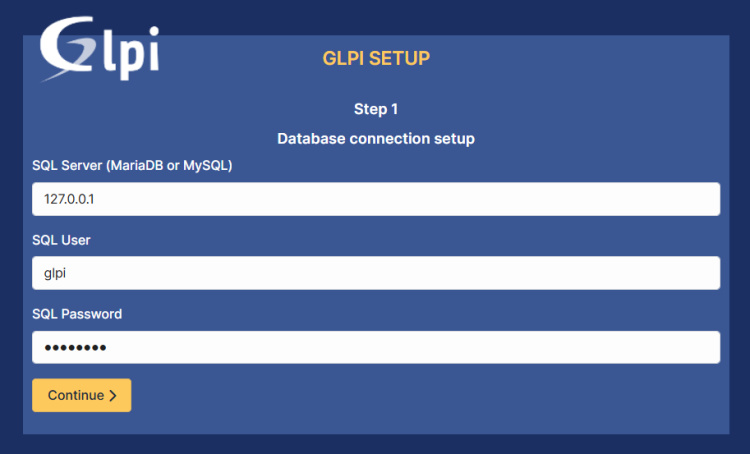Click into the SQL User field
The image size is (750, 454).
click(x=376, y=273)
